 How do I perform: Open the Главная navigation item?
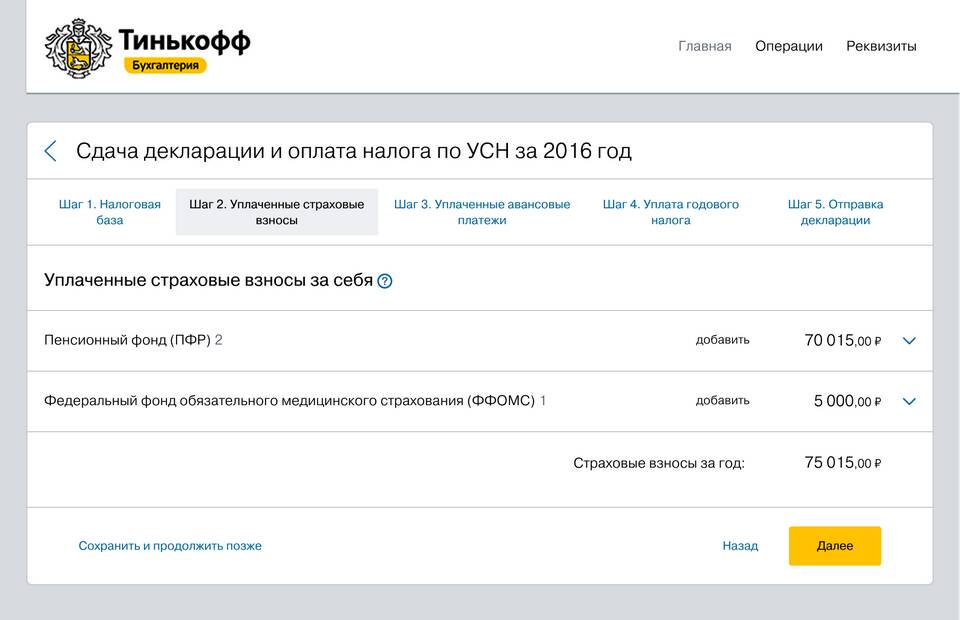tap(704, 46)
